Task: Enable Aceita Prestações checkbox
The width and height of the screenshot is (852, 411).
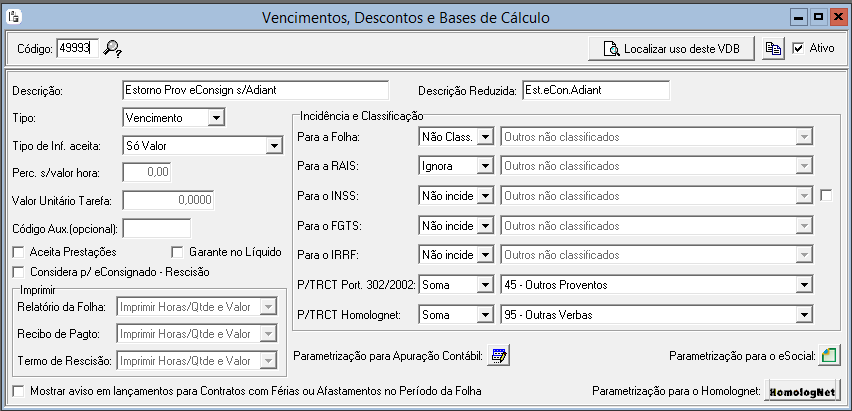Action: pos(18,252)
